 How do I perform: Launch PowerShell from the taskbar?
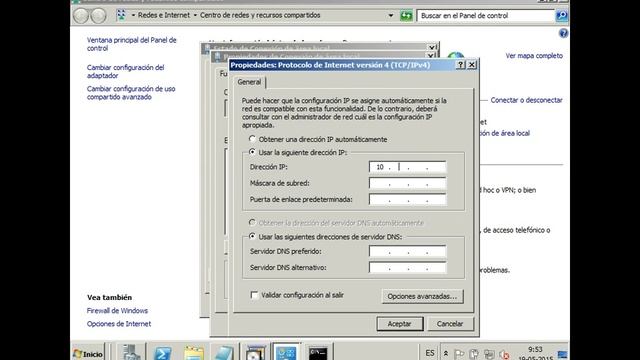coord(162,353)
